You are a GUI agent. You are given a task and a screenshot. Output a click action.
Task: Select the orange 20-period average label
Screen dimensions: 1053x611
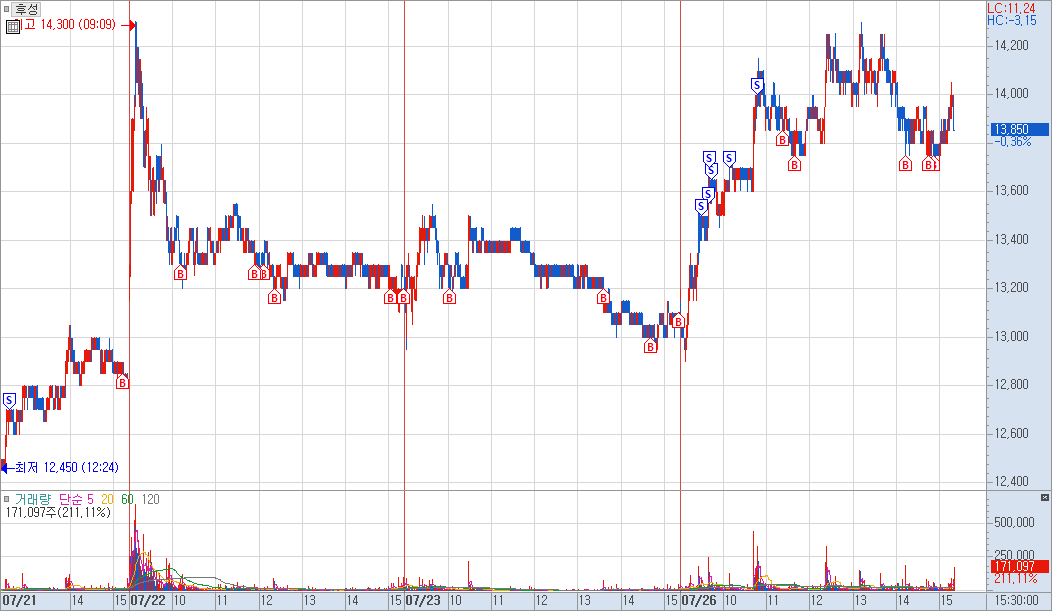(107, 500)
